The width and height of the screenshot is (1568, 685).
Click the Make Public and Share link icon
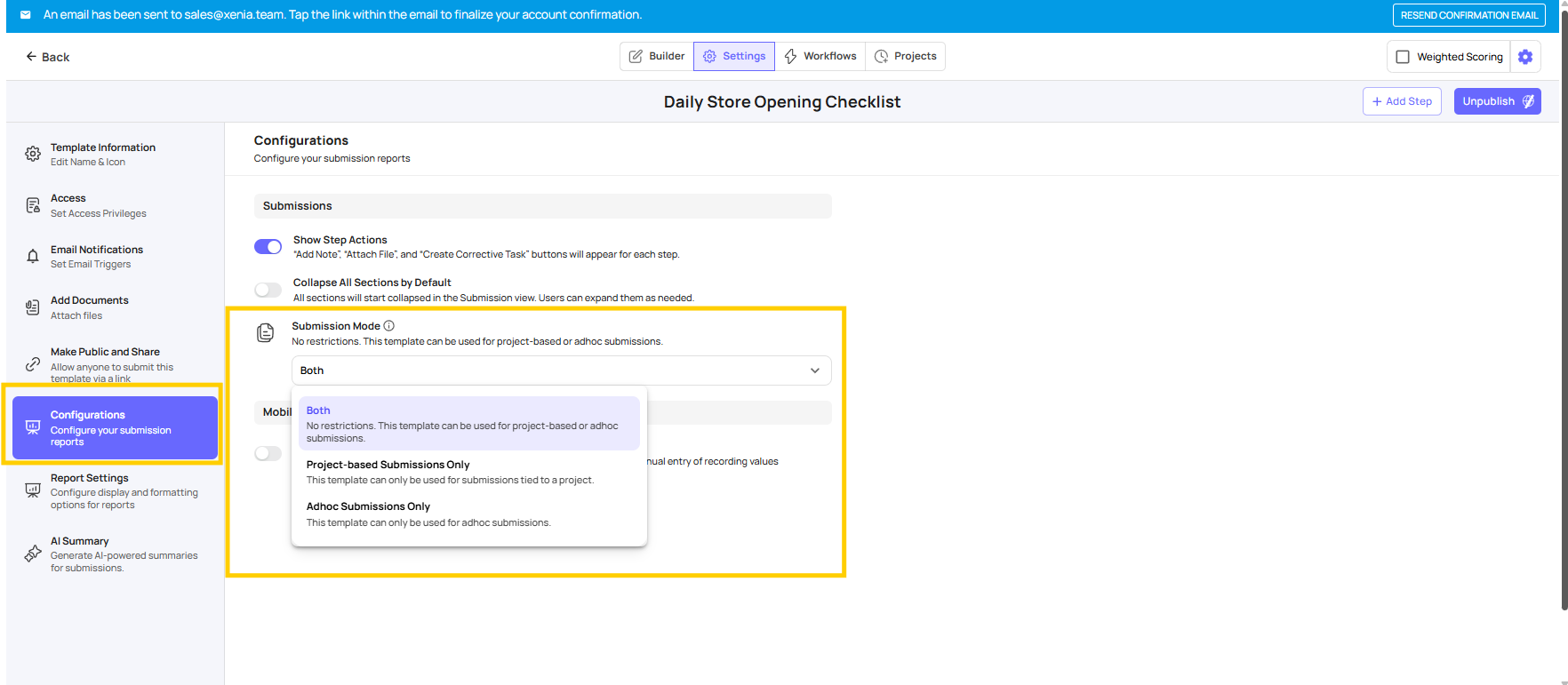(33, 364)
